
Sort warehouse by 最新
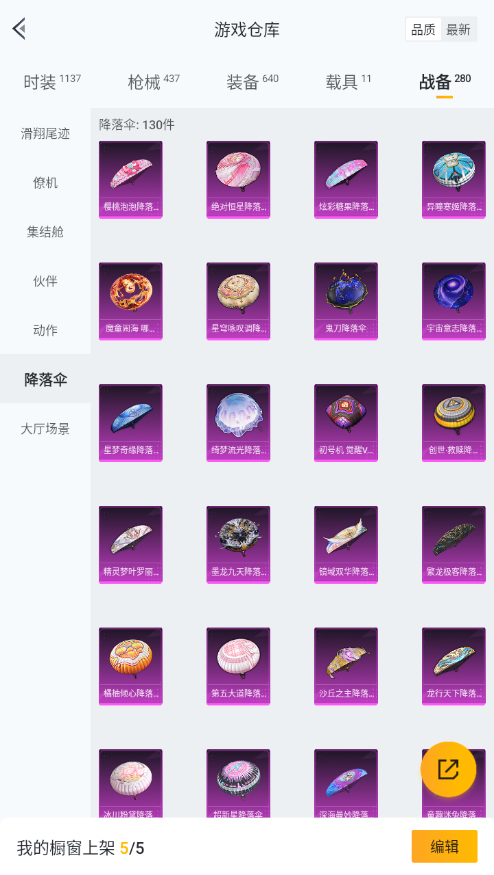(458, 30)
